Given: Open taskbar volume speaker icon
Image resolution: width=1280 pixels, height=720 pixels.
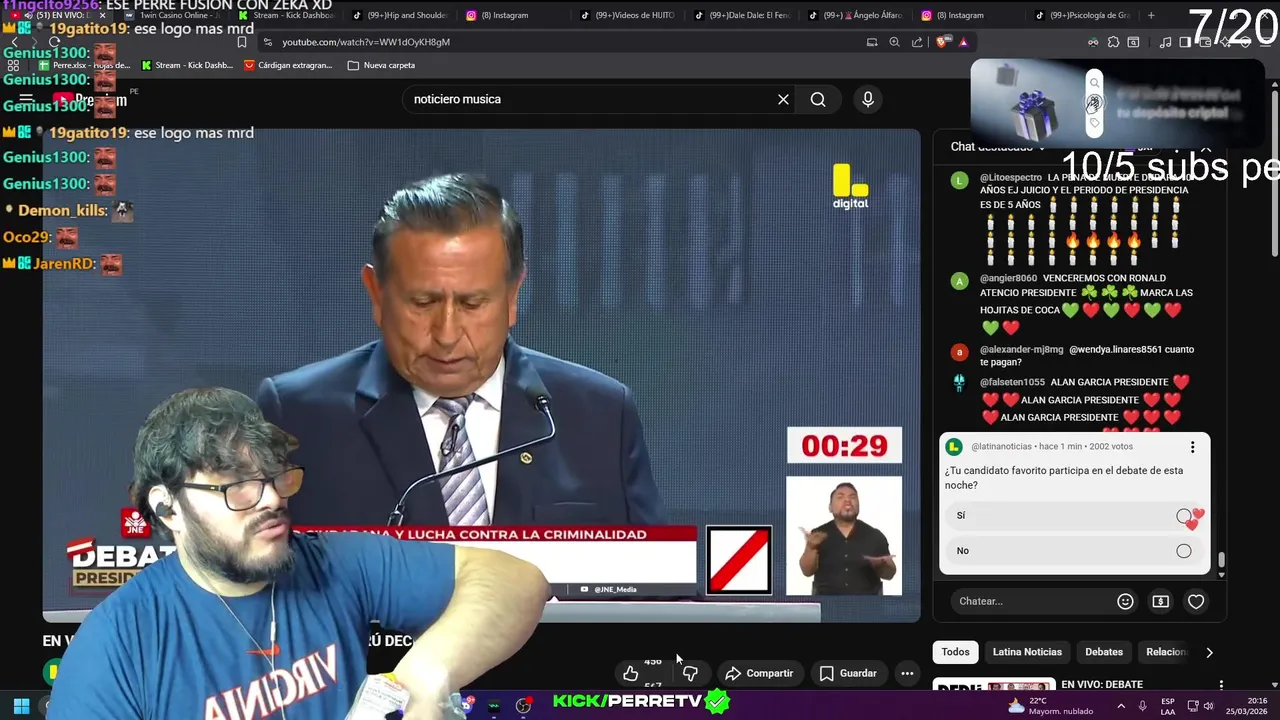Looking at the screenshot, I should (1208, 706).
